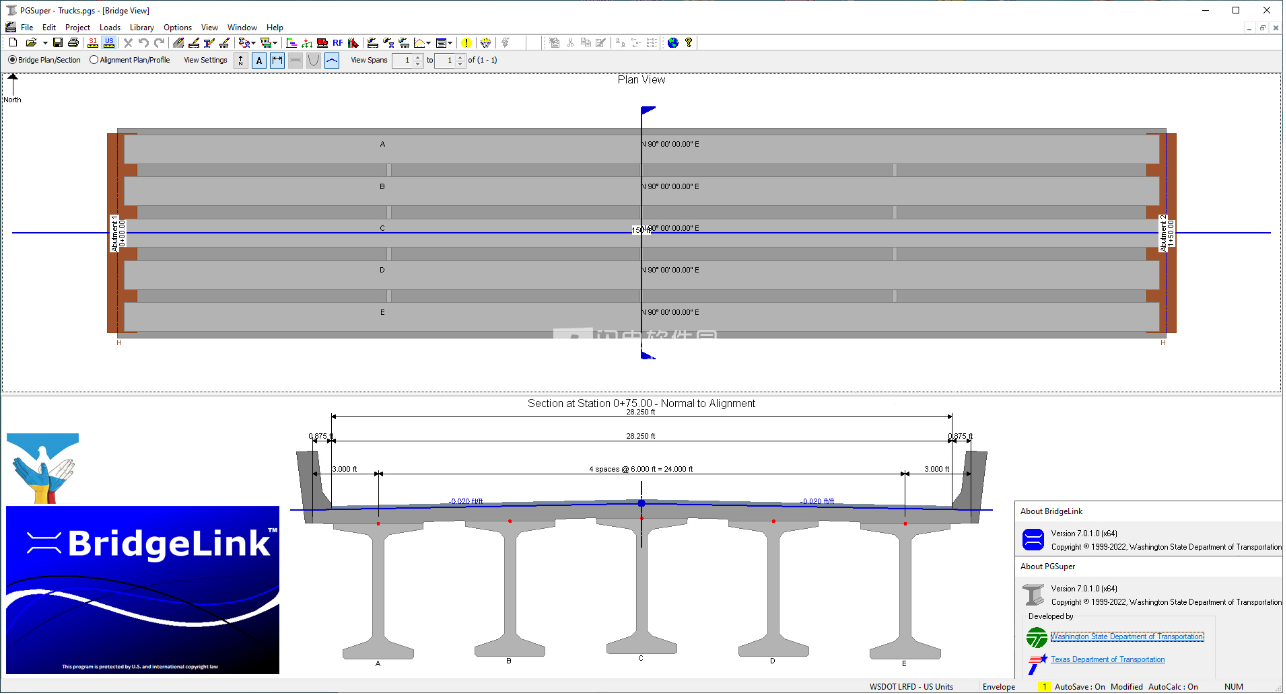Open the Library menu
1286x694 pixels.
point(142,27)
